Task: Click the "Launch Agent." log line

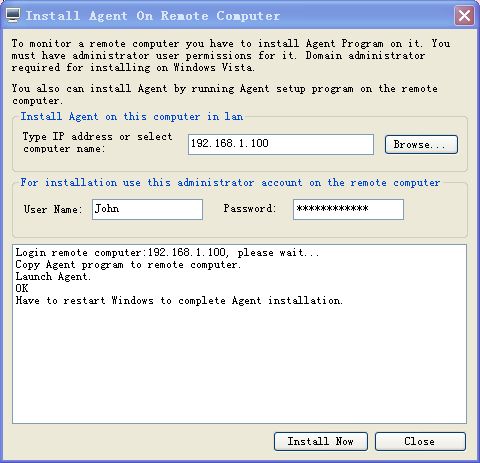Action: coord(53,277)
